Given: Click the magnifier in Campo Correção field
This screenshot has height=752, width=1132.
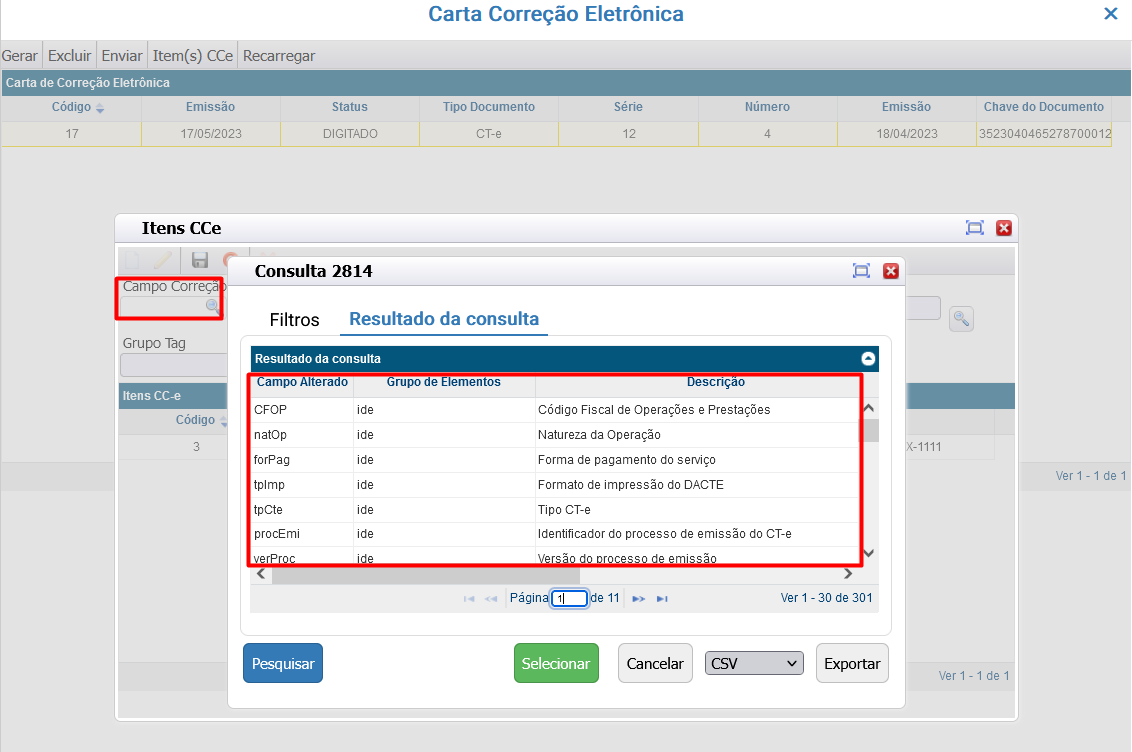Looking at the screenshot, I should coord(212,307).
